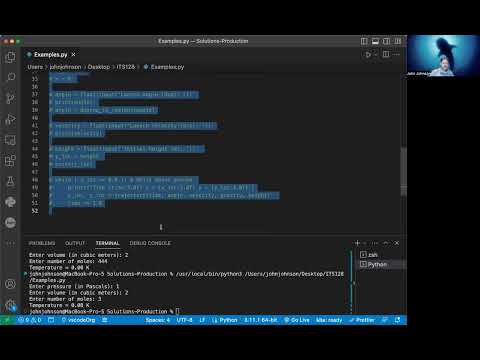Switch to the DEBUG CONSOLE tab

pyautogui.click(x=150, y=243)
